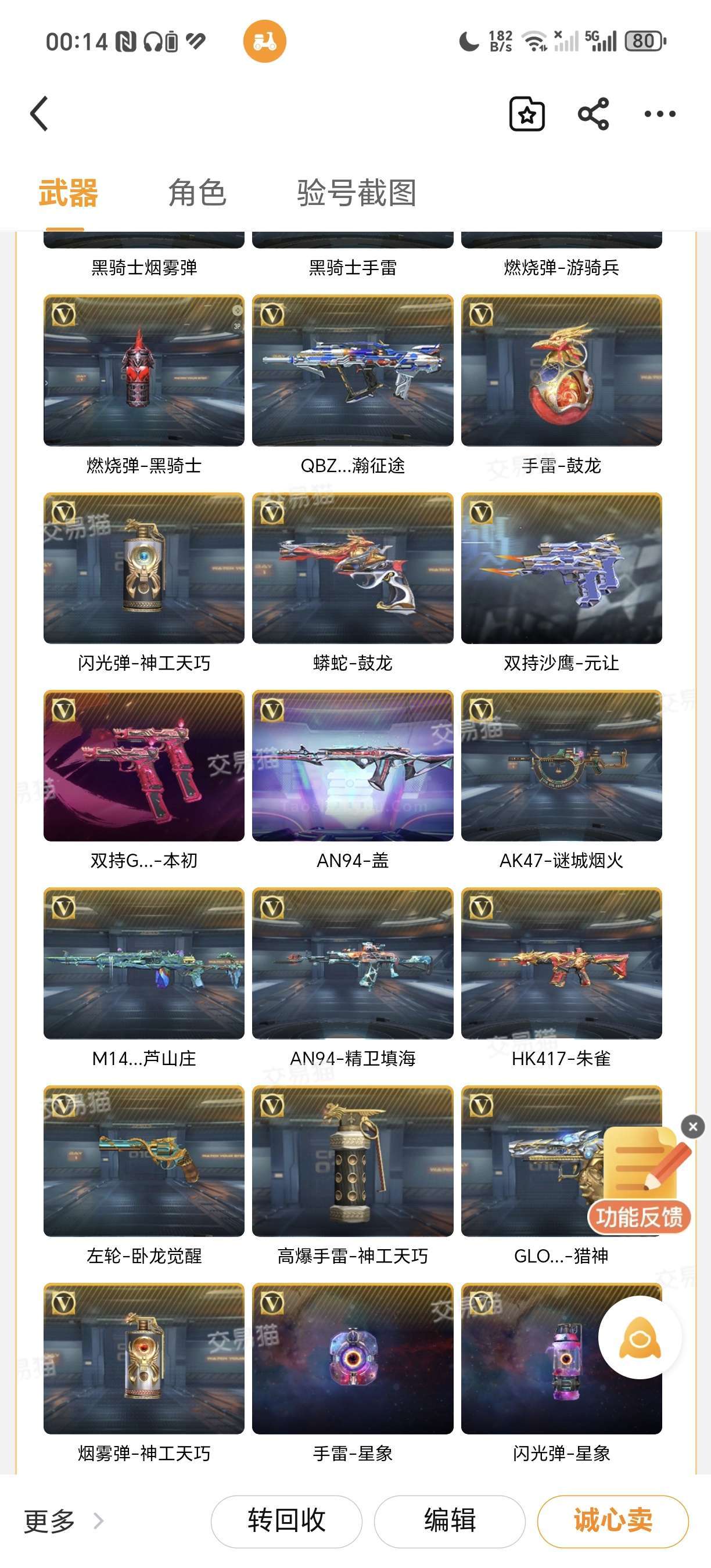Tap the 转回收 button
The width and height of the screenshot is (711, 1568).
[287, 1521]
